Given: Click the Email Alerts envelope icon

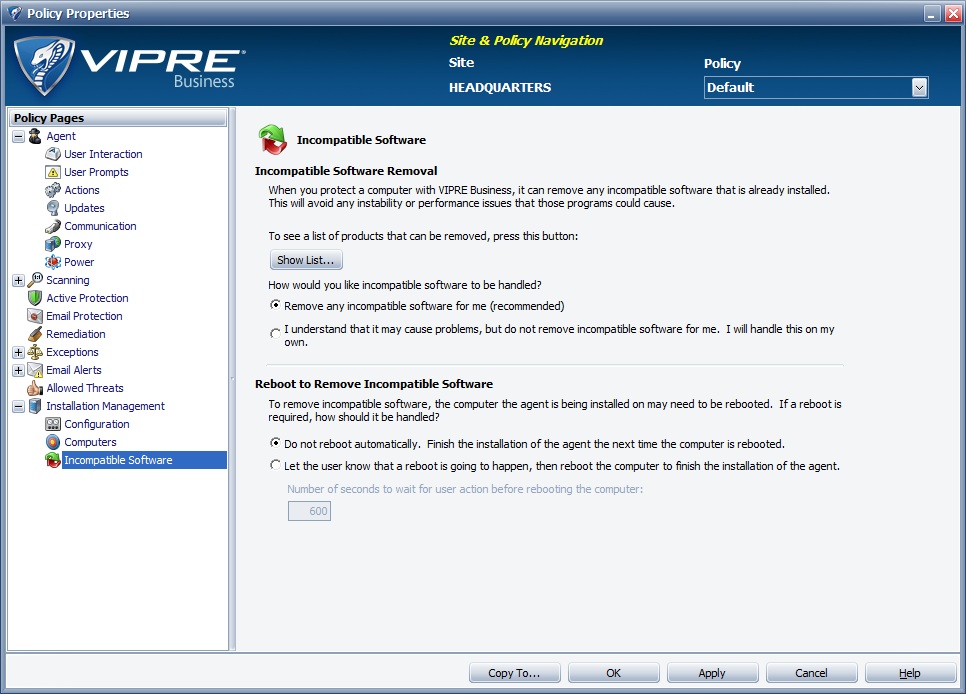Looking at the screenshot, I should point(35,370).
